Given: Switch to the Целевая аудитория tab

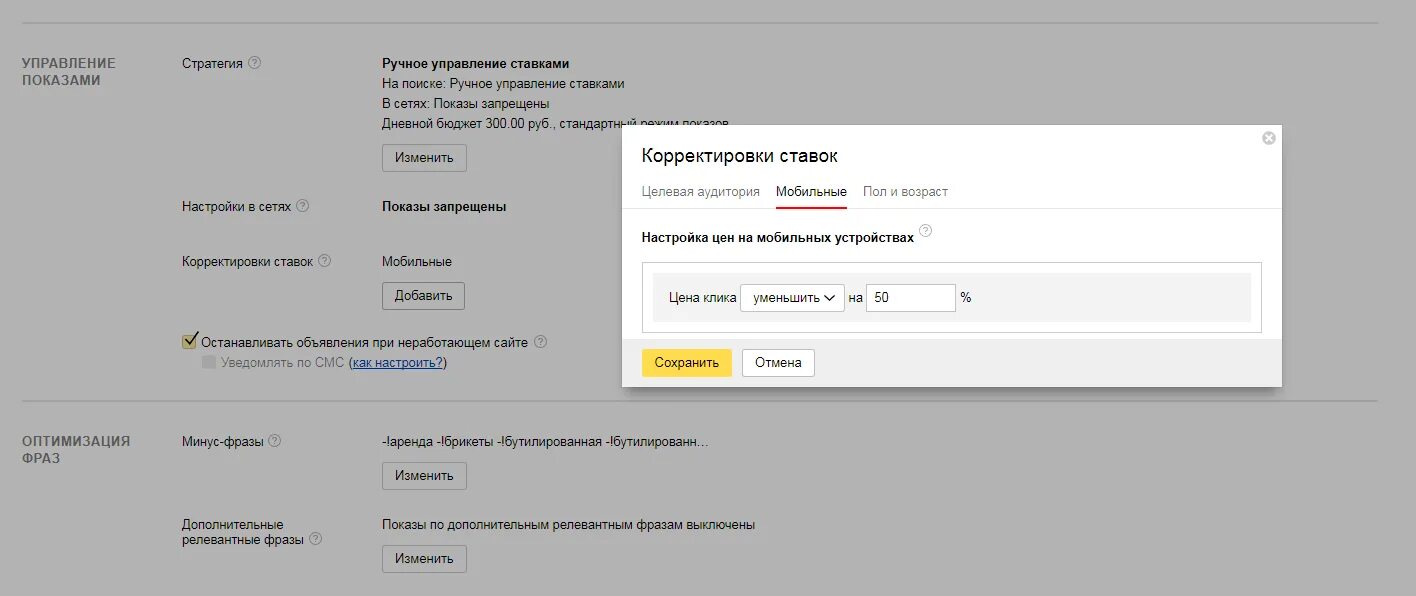Looking at the screenshot, I should coord(700,191).
